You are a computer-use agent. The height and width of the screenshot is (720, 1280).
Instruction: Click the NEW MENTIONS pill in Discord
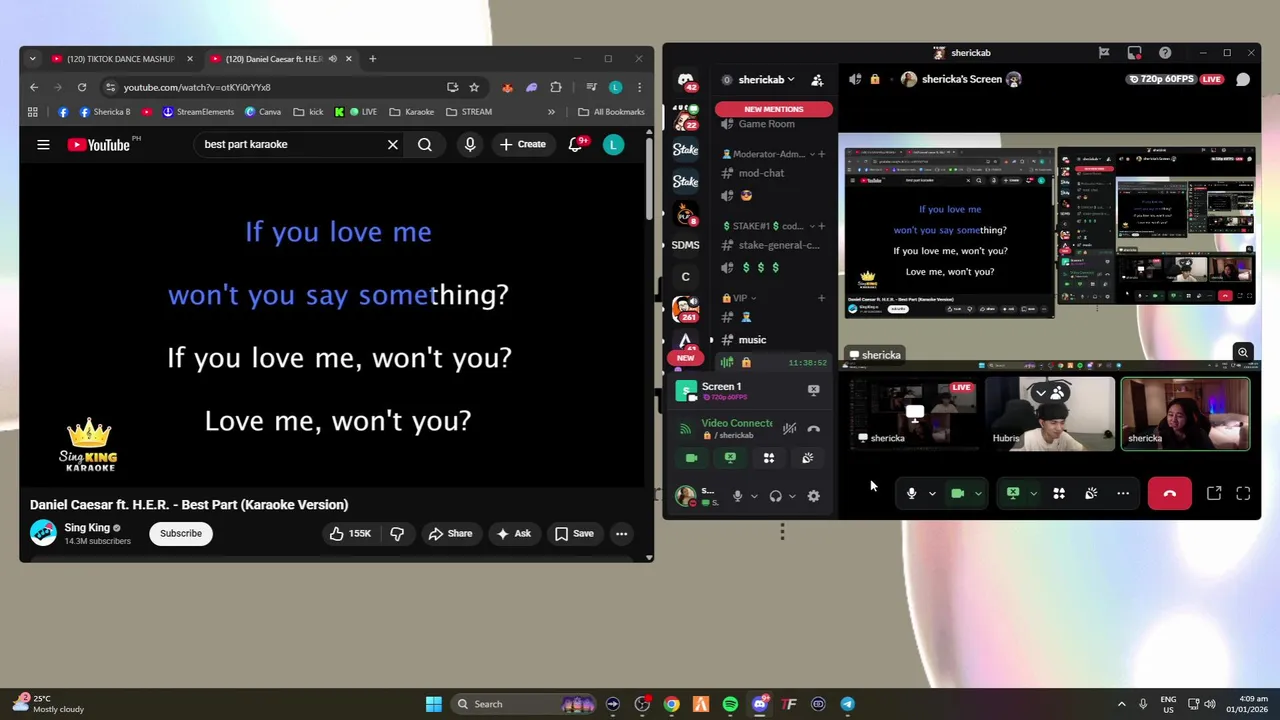(x=773, y=109)
